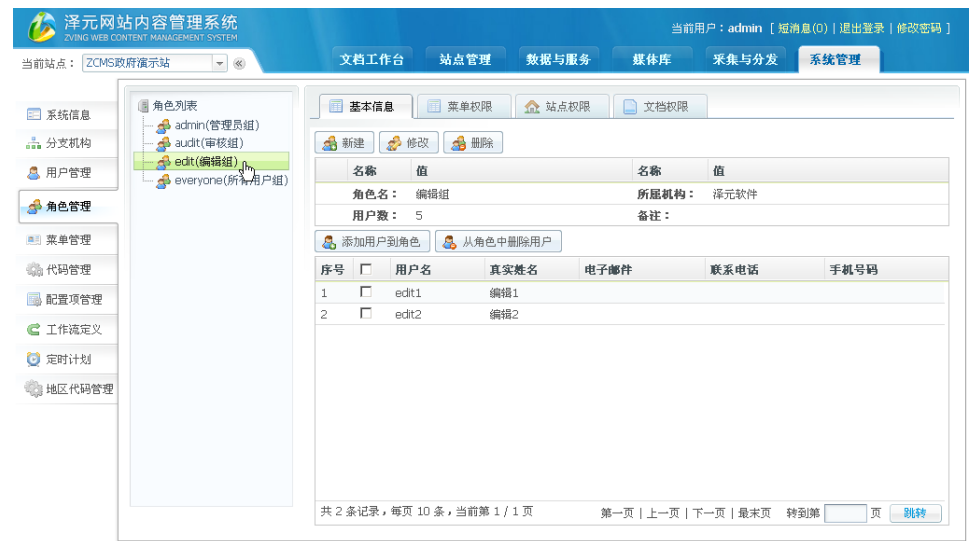Open the 文档工作台 top menu
Image resolution: width=971 pixels, height=541 pixels.
tap(372, 59)
